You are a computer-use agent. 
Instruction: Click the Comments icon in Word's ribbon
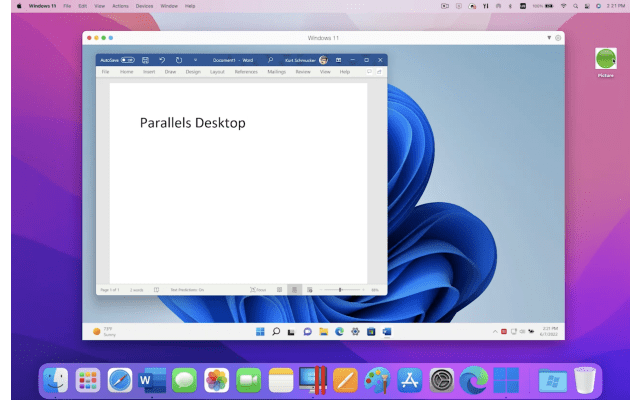[369, 72]
